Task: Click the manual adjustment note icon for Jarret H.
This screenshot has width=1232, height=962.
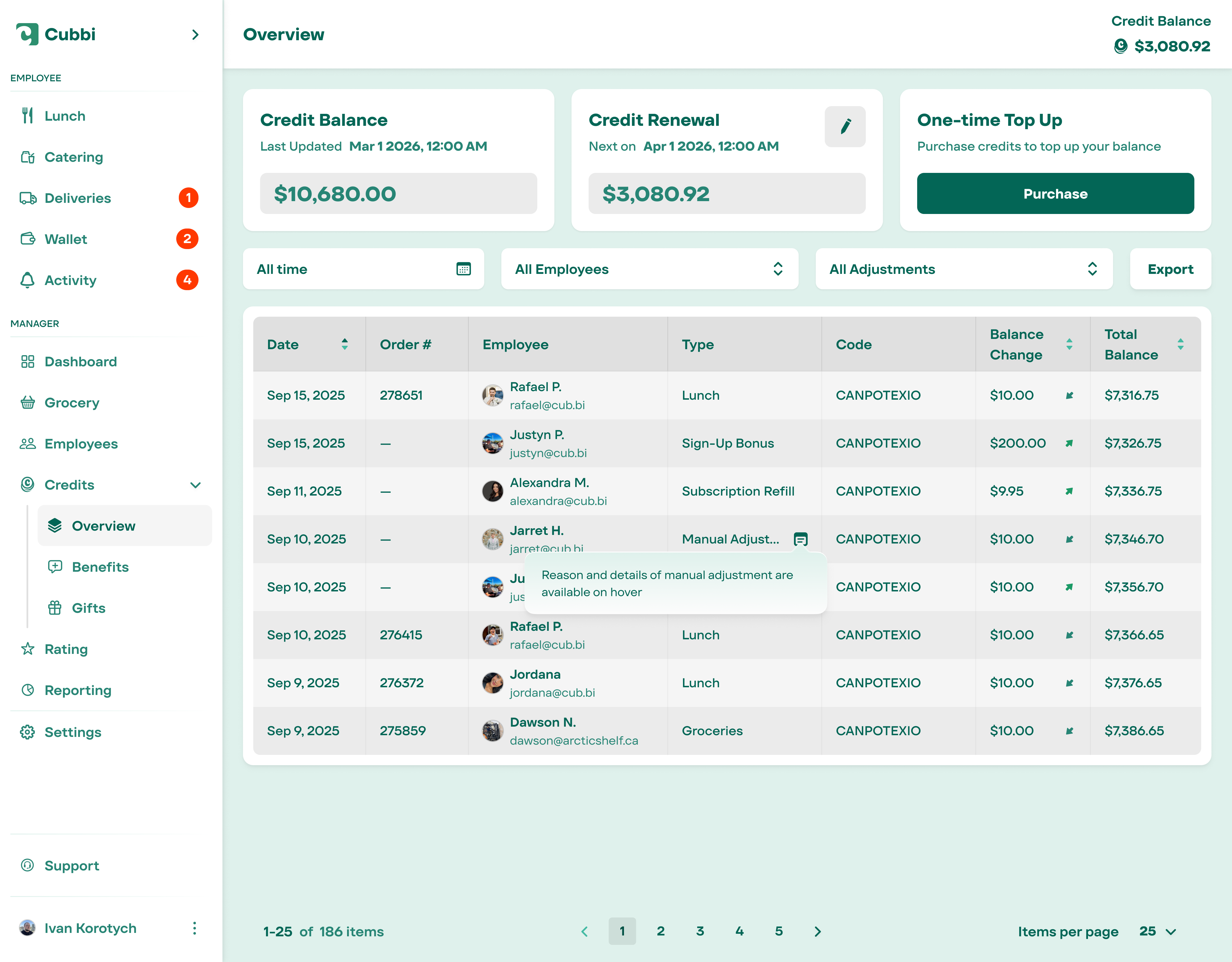Action: (801, 539)
